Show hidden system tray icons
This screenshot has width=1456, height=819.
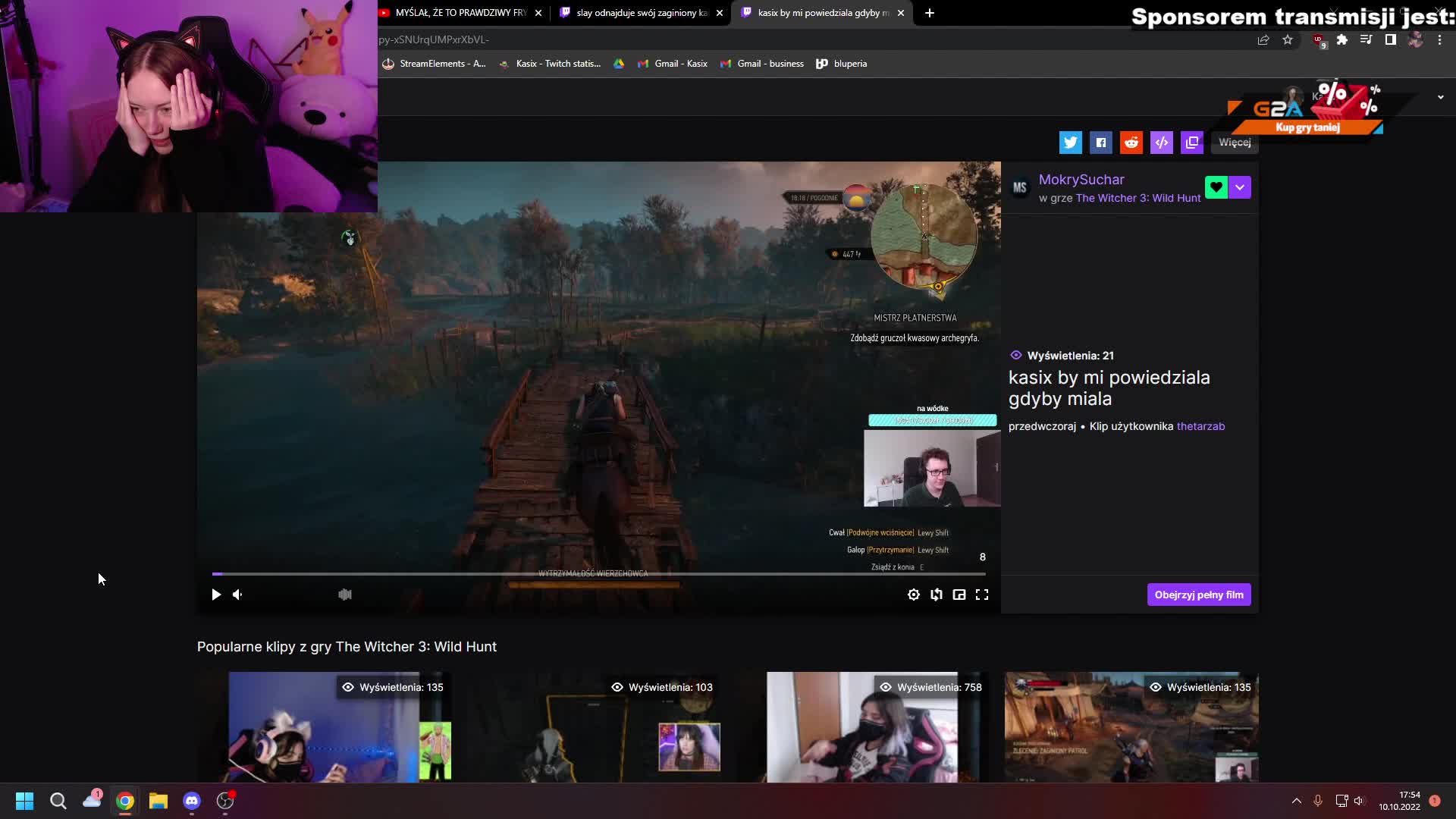tap(1297, 801)
